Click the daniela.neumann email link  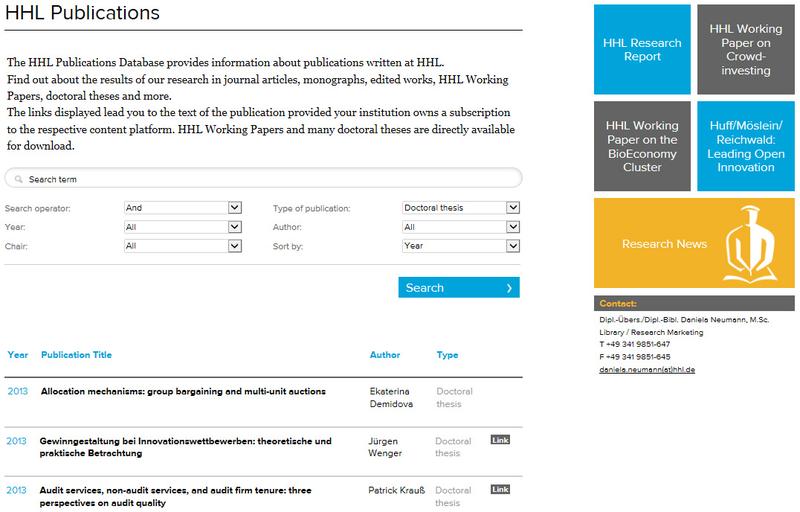pyautogui.click(x=647, y=370)
